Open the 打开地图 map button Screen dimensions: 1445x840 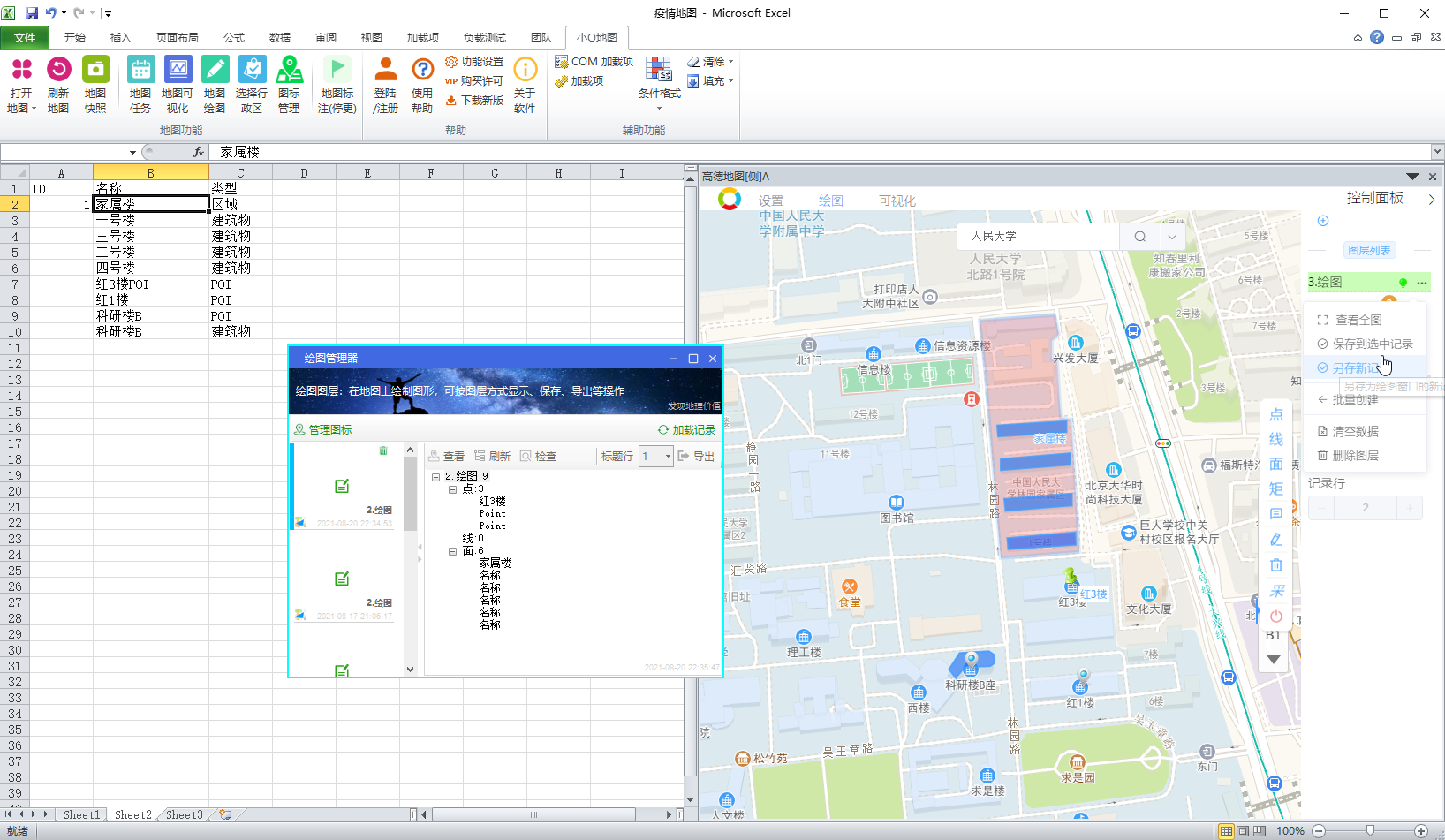click(21, 85)
